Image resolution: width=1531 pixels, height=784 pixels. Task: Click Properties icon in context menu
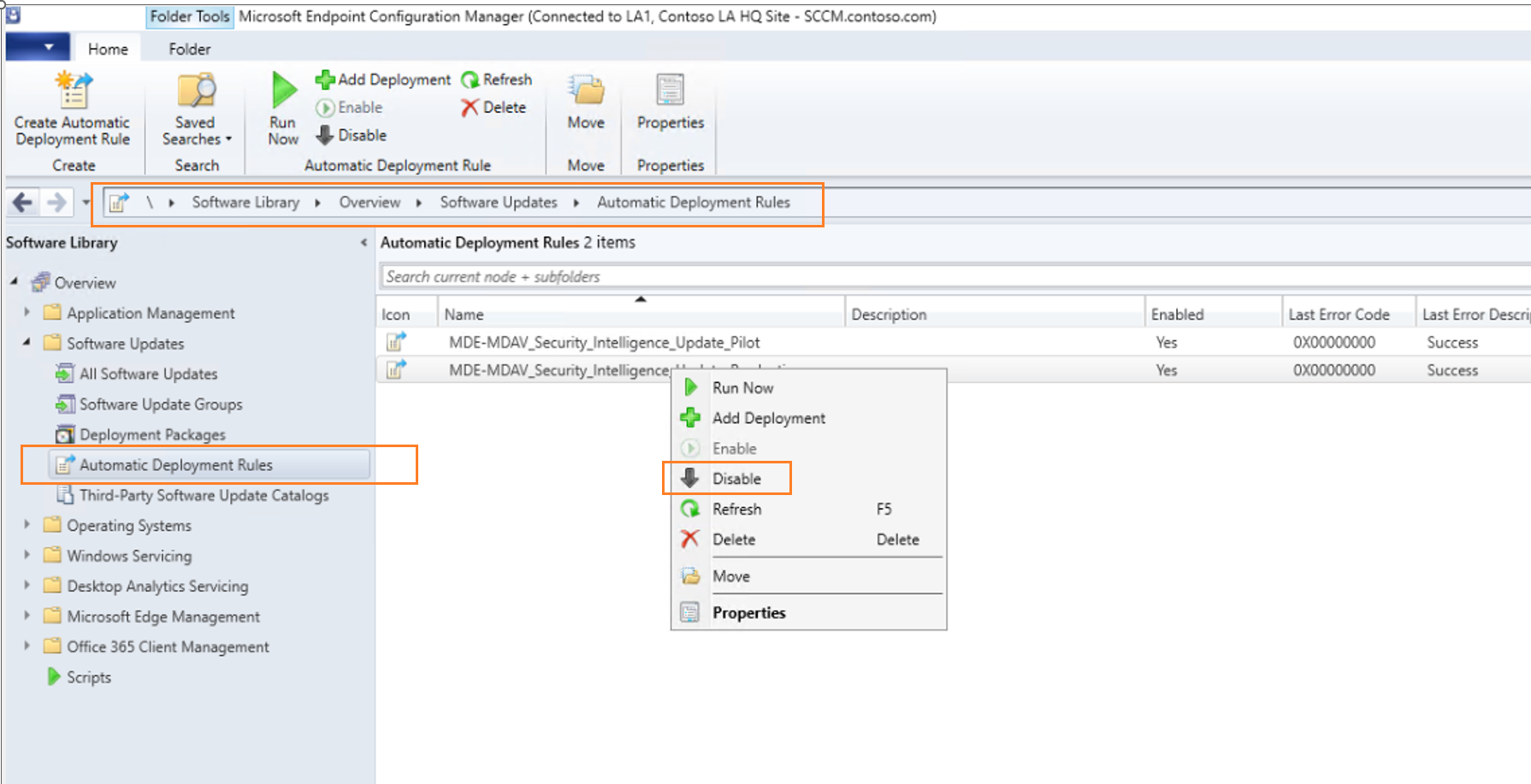coord(689,612)
